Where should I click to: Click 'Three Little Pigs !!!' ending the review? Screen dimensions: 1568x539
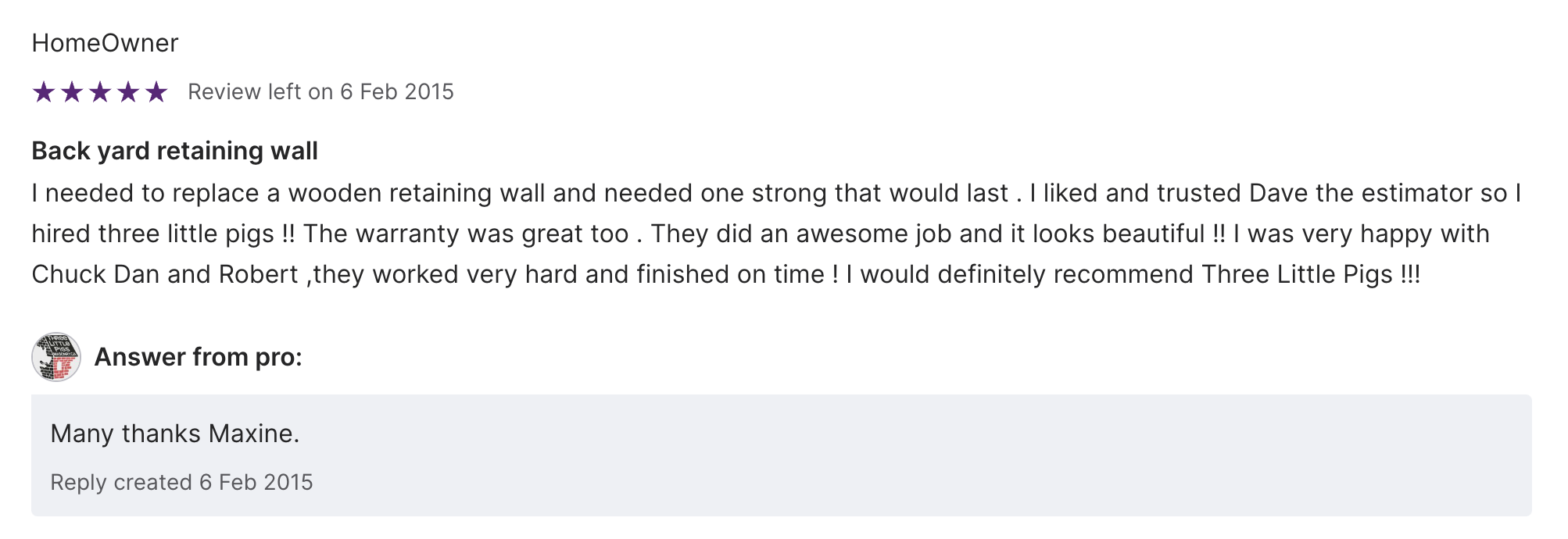coord(1311,274)
